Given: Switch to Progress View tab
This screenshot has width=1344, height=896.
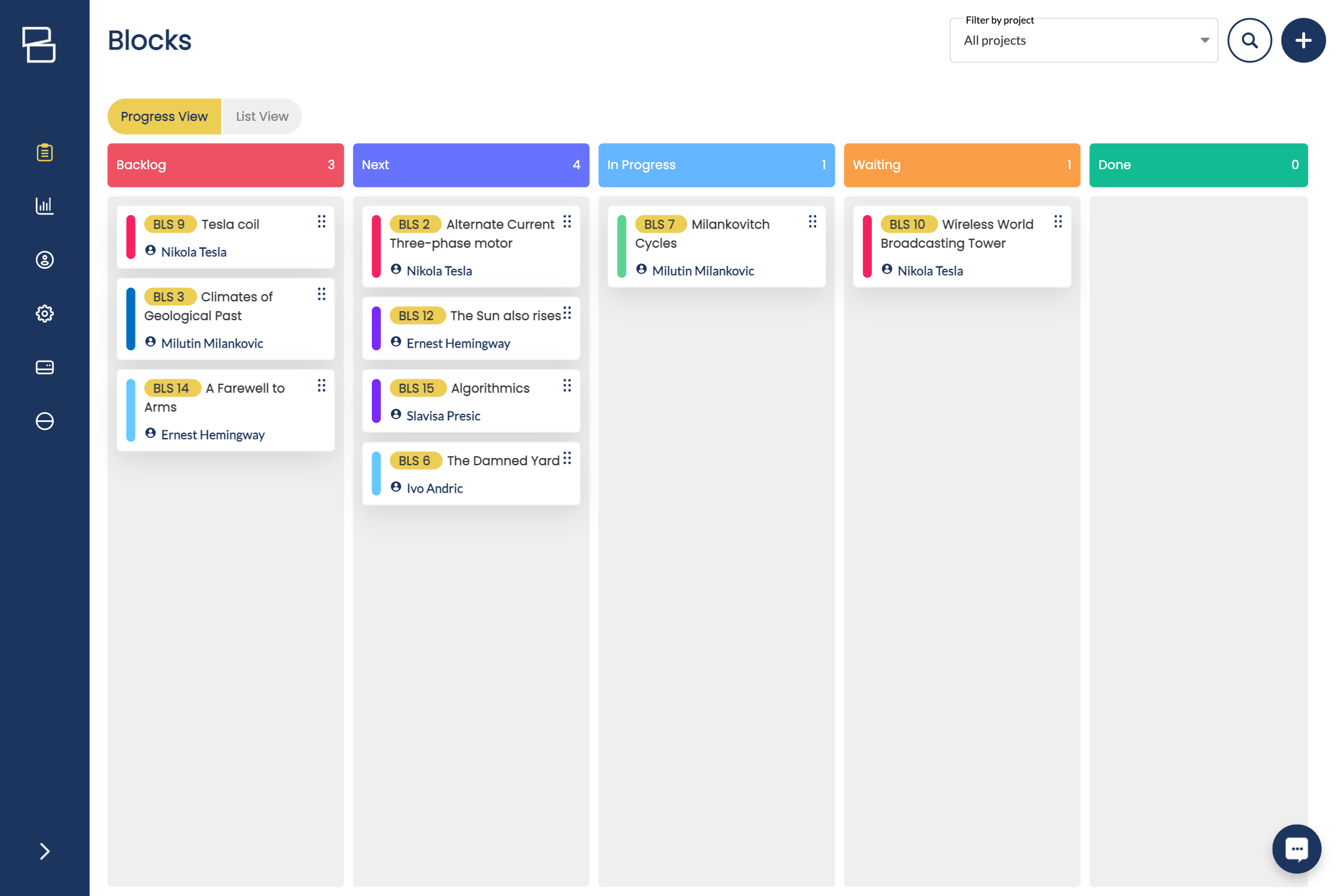Looking at the screenshot, I should 164,116.
